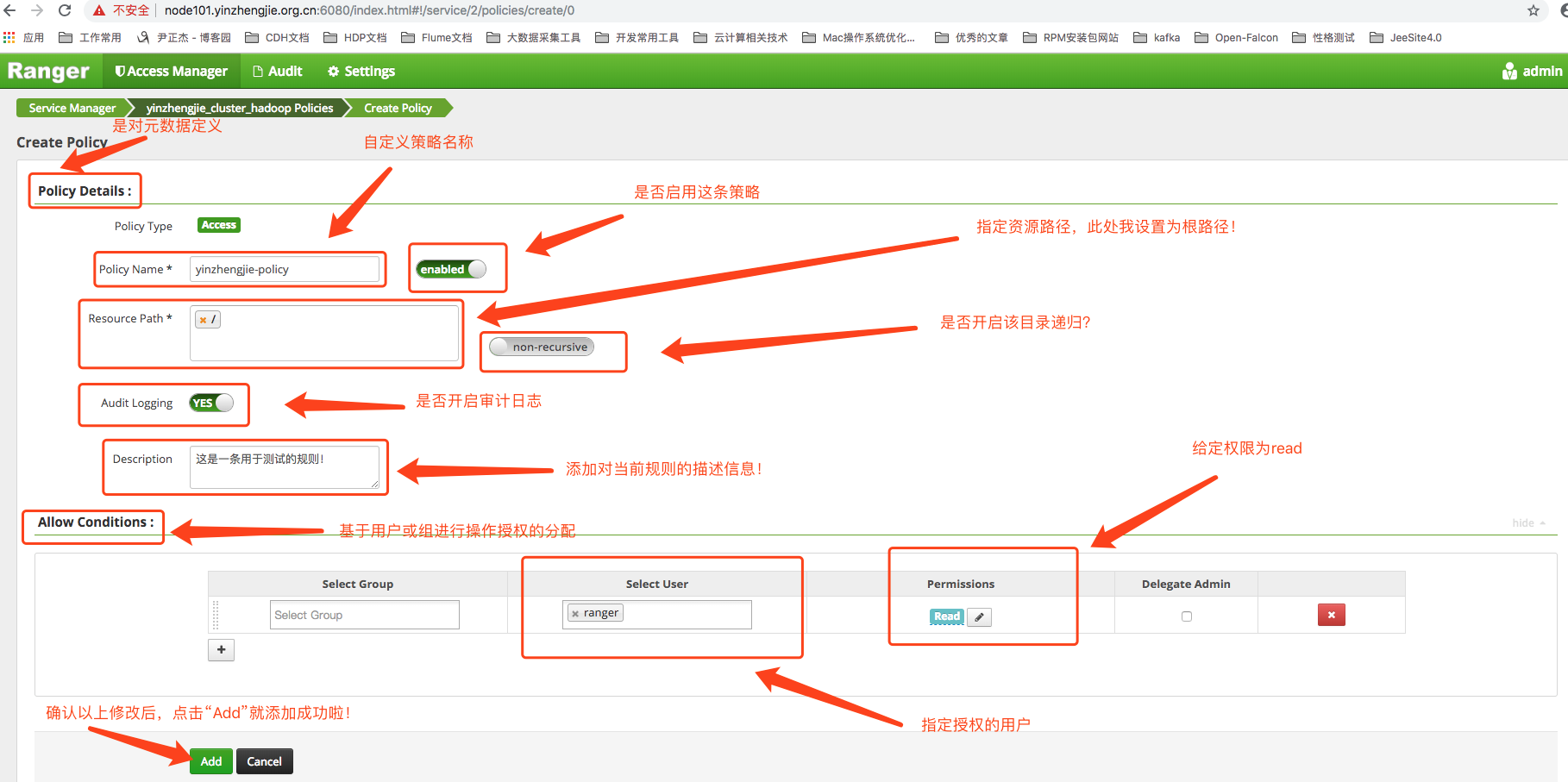
Task: Edit permissions with pencil icon
Action: tap(979, 616)
